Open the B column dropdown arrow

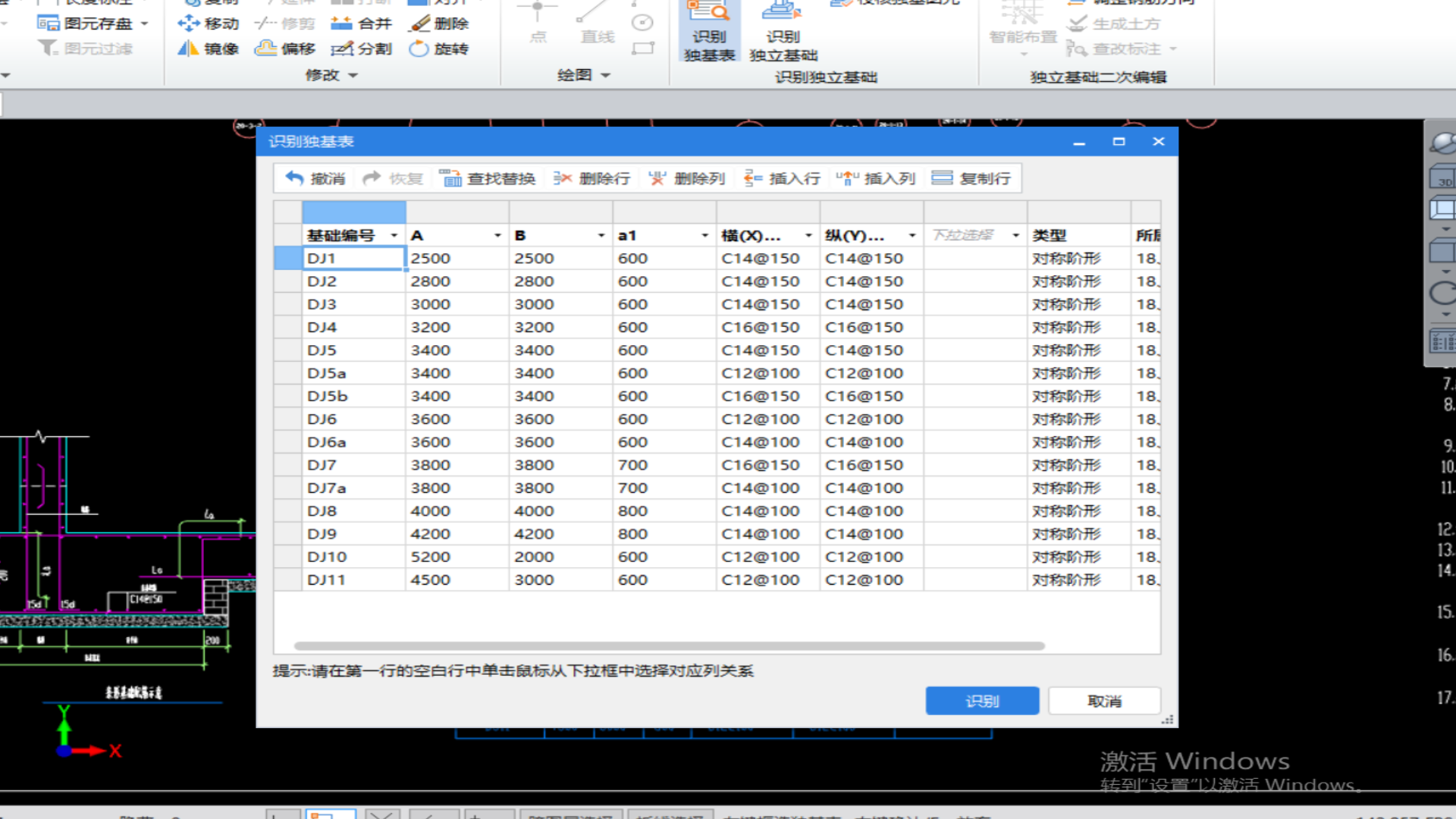click(601, 236)
